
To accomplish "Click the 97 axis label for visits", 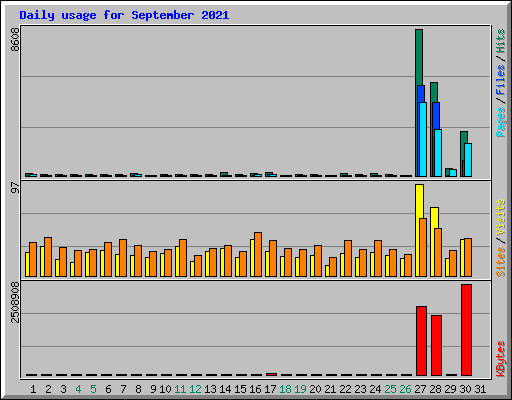I will [15, 187].
